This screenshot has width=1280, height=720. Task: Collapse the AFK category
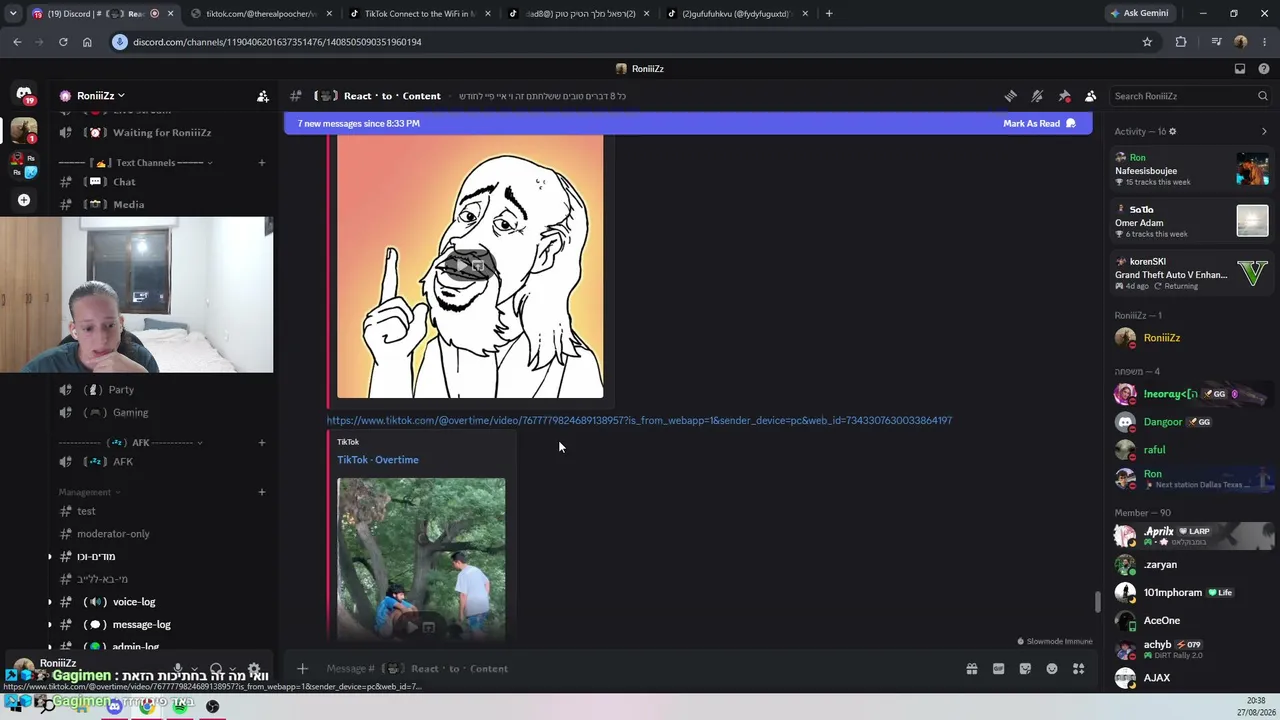pos(130,442)
